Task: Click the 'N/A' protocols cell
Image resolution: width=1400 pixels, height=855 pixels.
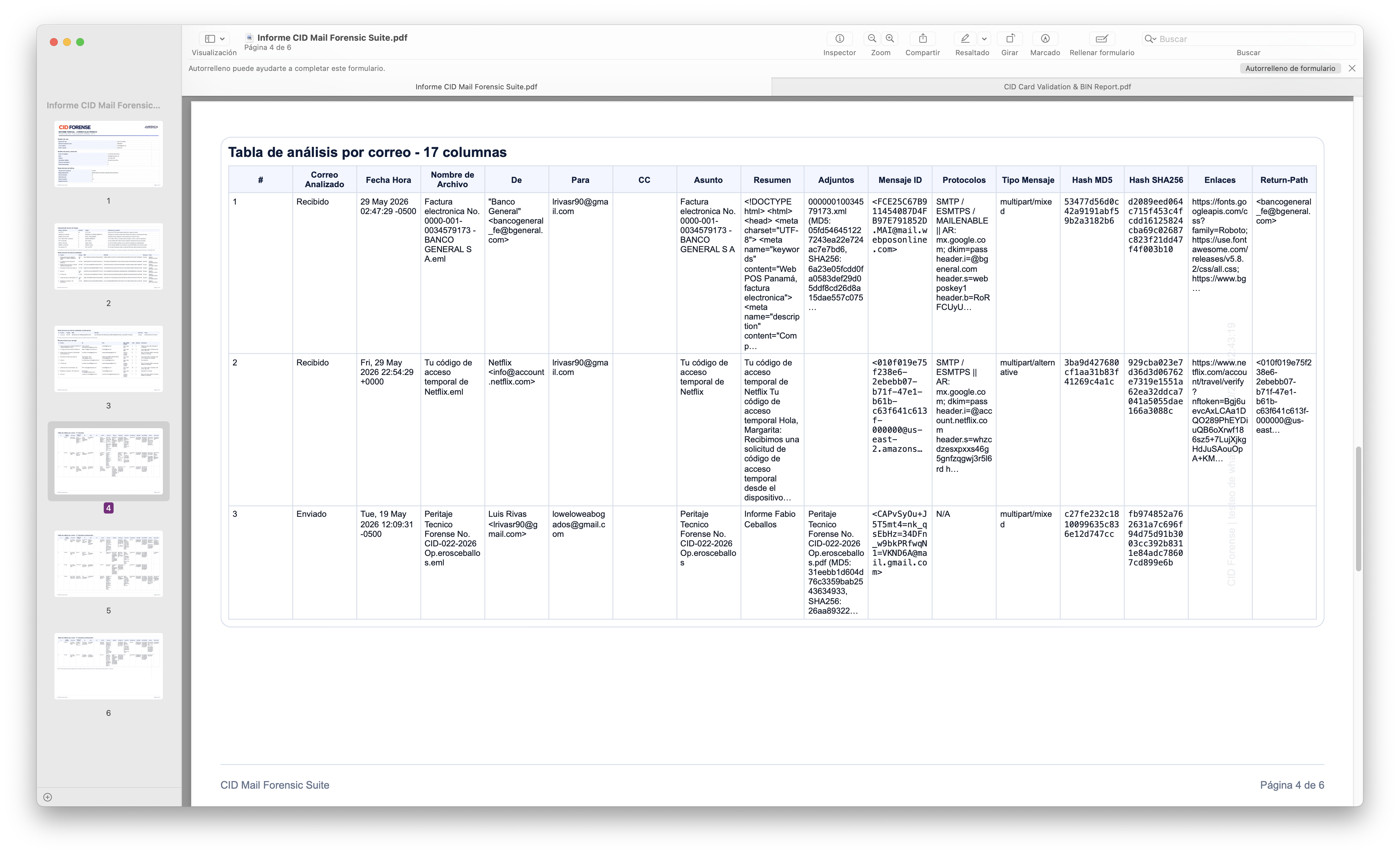Action: (943, 514)
